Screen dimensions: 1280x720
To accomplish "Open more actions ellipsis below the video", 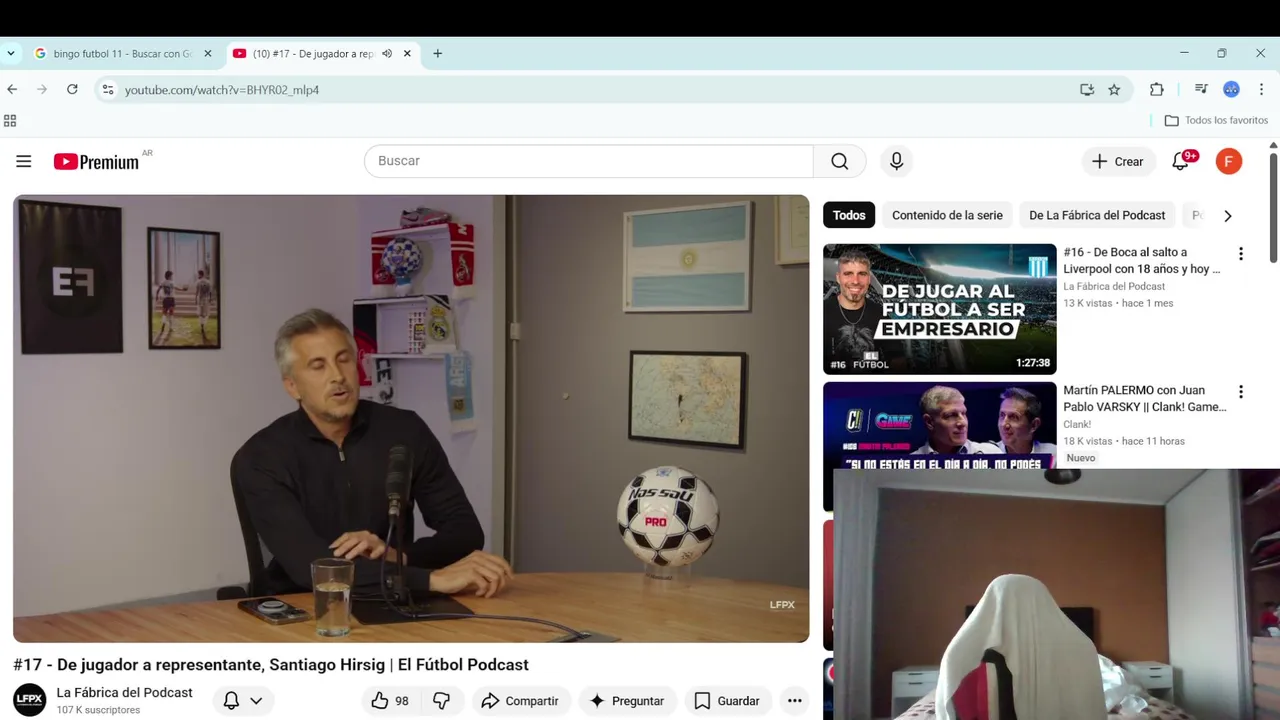I will (x=795, y=701).
